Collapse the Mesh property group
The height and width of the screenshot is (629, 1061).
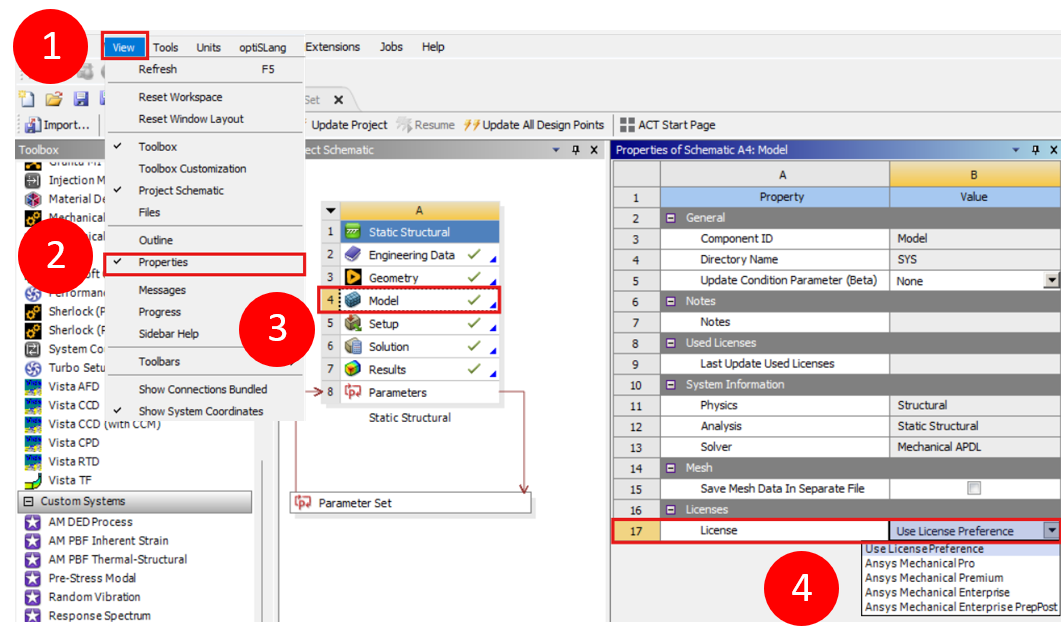tap(671, 468)
